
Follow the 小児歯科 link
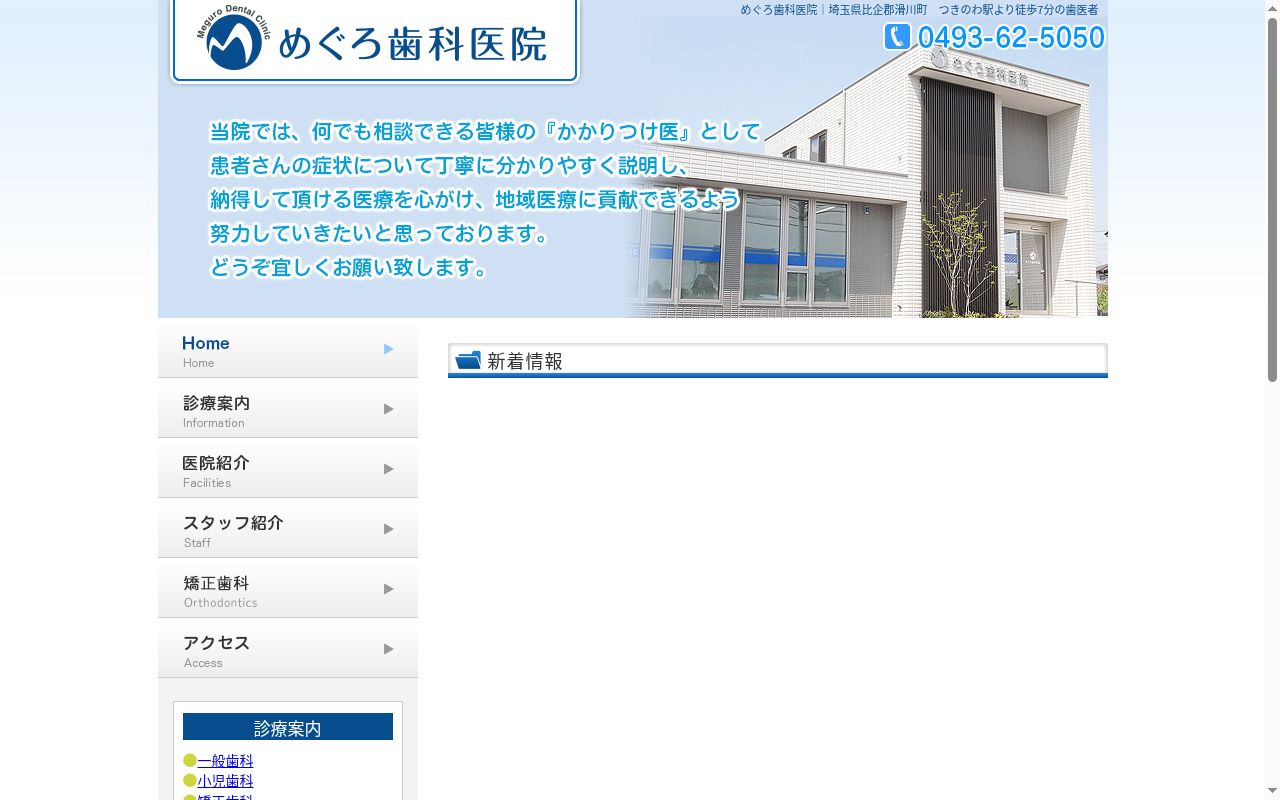click(x=225, y=781)
